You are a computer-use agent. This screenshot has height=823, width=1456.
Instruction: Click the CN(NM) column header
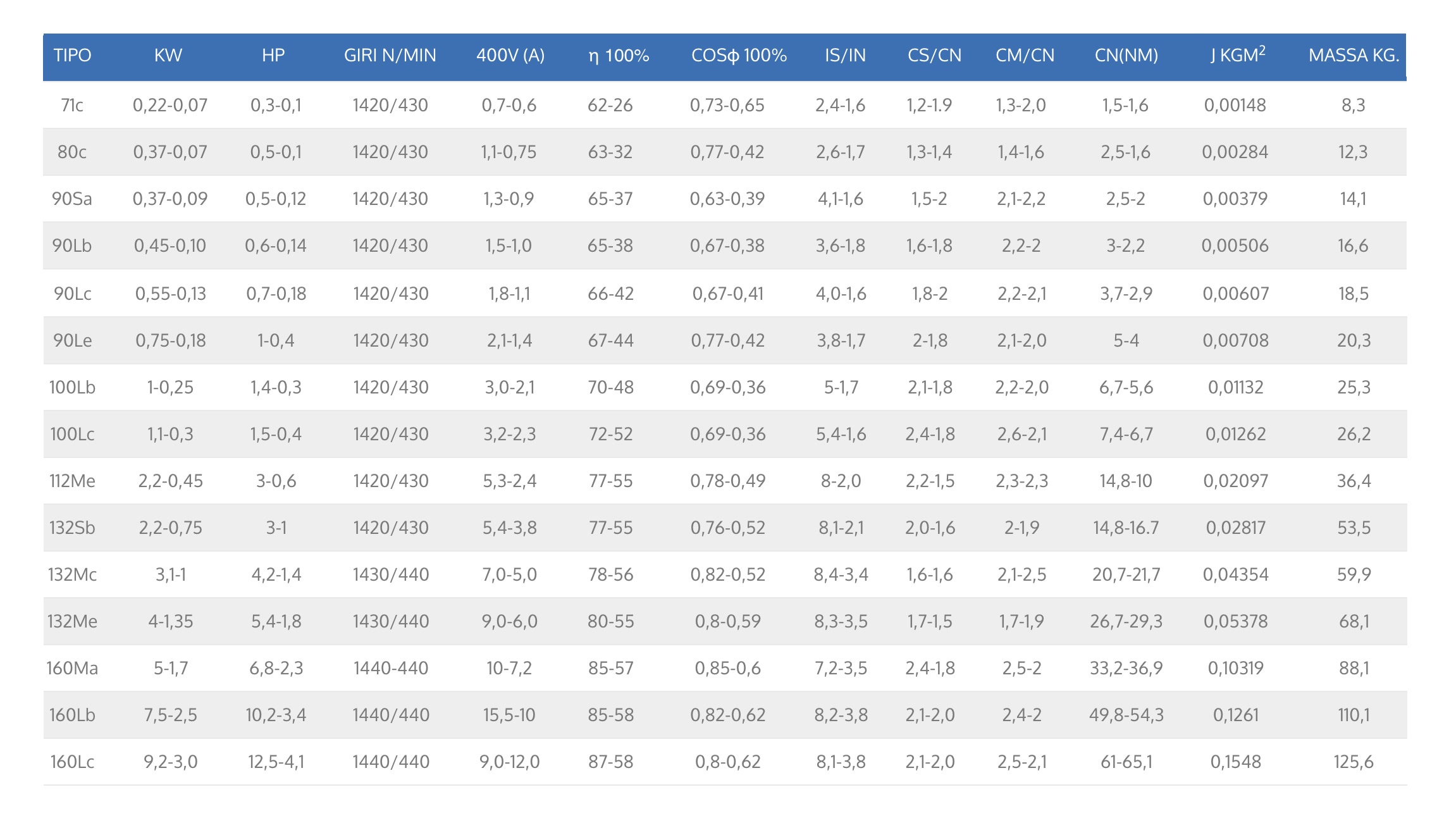(x=1126, y=56)
